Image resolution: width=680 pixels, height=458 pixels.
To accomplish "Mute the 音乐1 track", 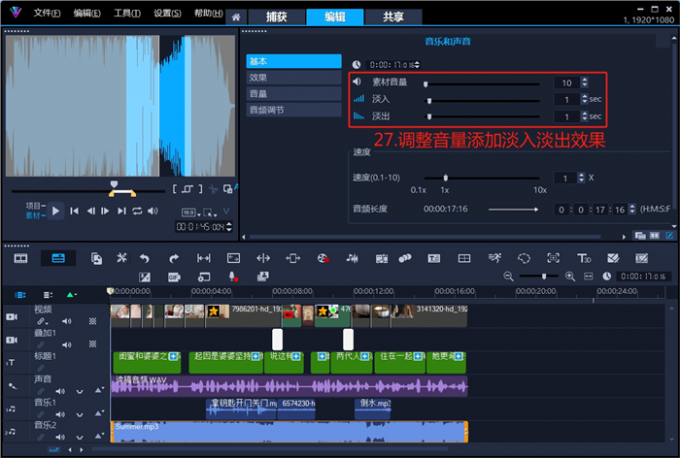I will (x=60, y=414).
